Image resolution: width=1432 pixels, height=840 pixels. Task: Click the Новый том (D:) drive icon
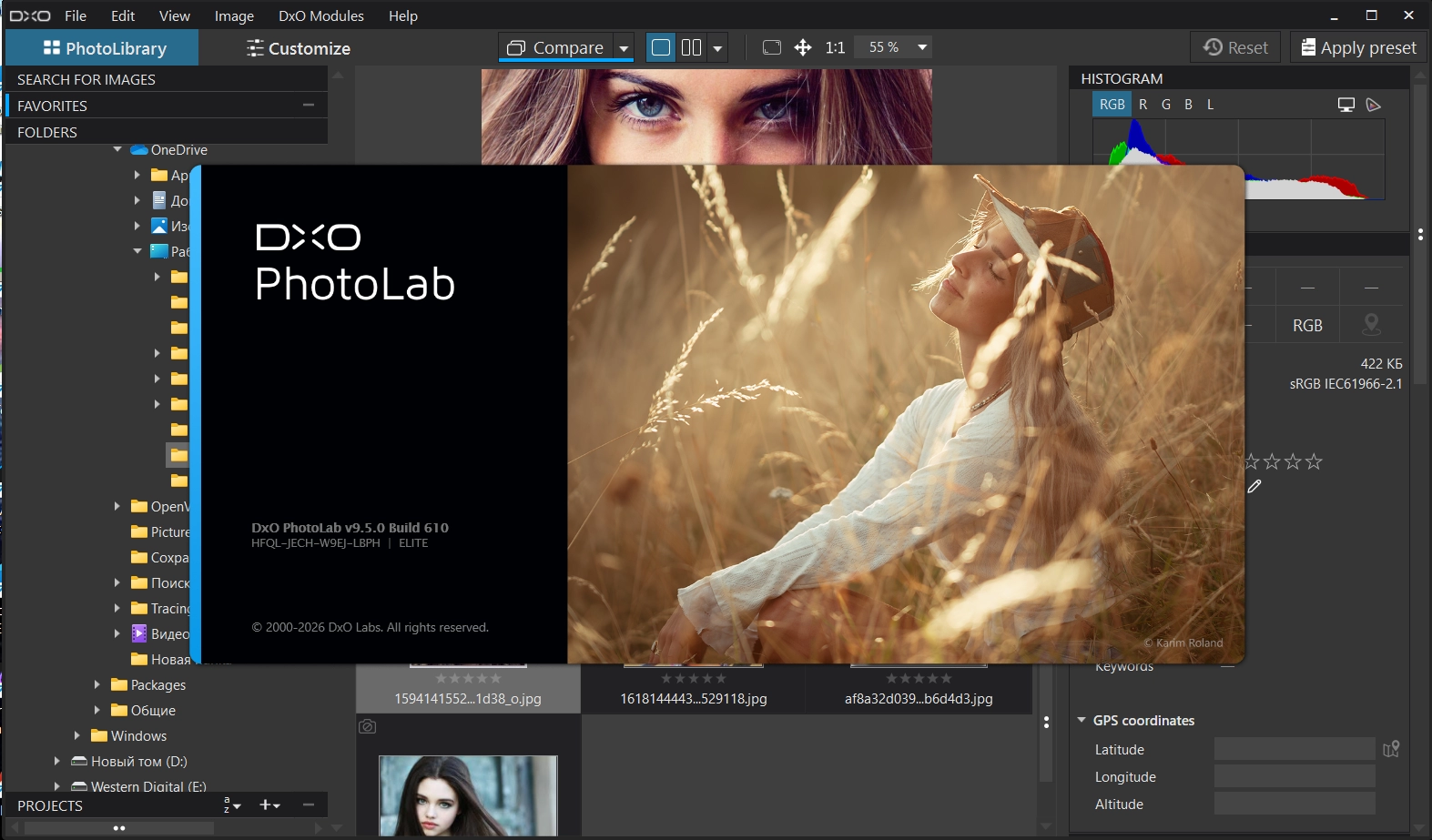coord(79,761)
